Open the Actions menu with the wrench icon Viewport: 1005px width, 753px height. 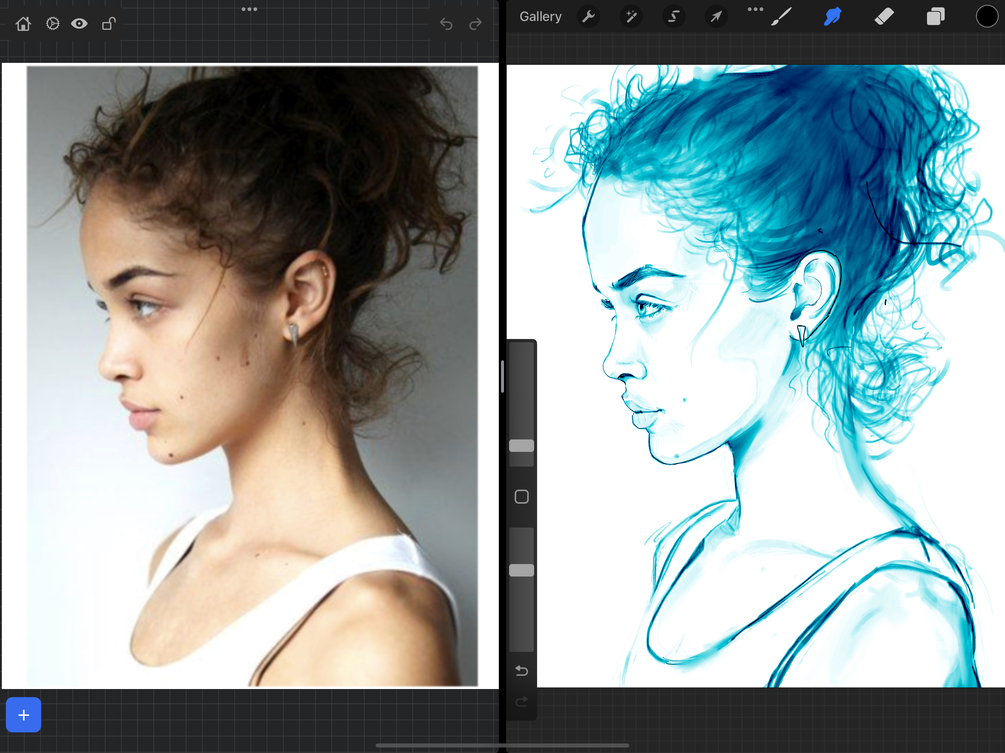click(x=589, y=16)
